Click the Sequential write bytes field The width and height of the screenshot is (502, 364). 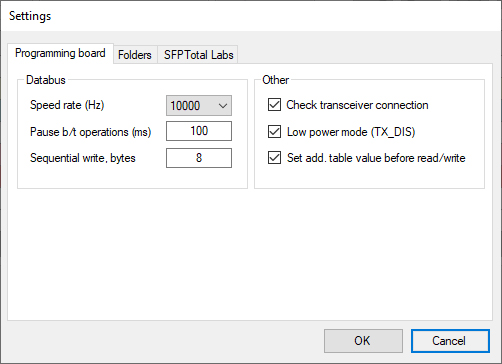199,158
